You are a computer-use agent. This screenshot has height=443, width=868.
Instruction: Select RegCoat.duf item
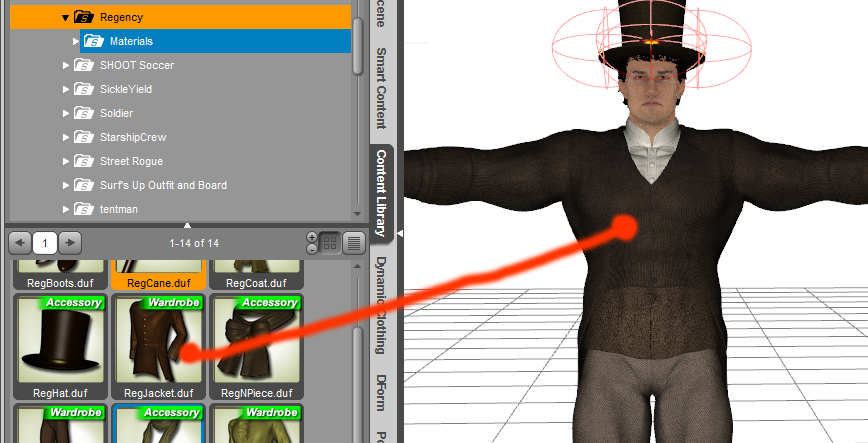(256, 275)
